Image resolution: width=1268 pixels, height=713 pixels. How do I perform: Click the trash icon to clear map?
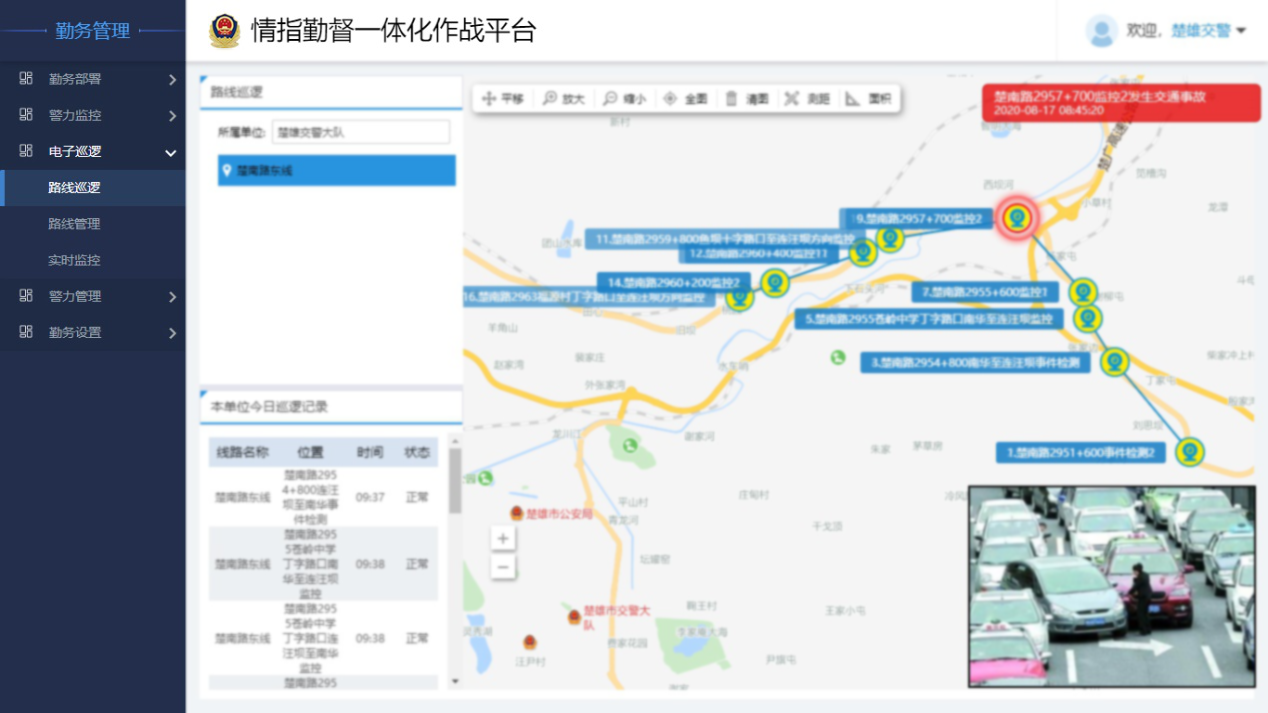pos(732,99)
